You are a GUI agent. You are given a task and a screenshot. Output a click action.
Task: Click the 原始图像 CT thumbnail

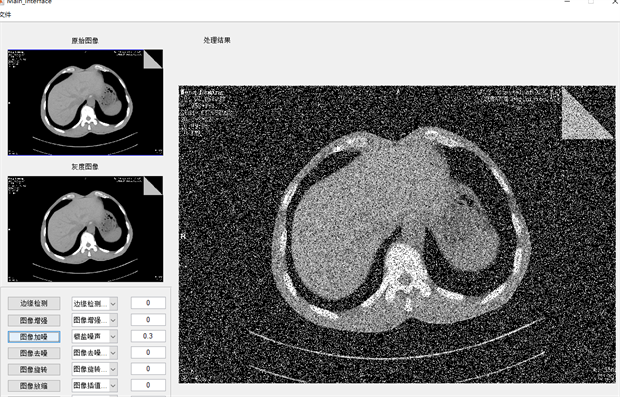pos(85,102)
